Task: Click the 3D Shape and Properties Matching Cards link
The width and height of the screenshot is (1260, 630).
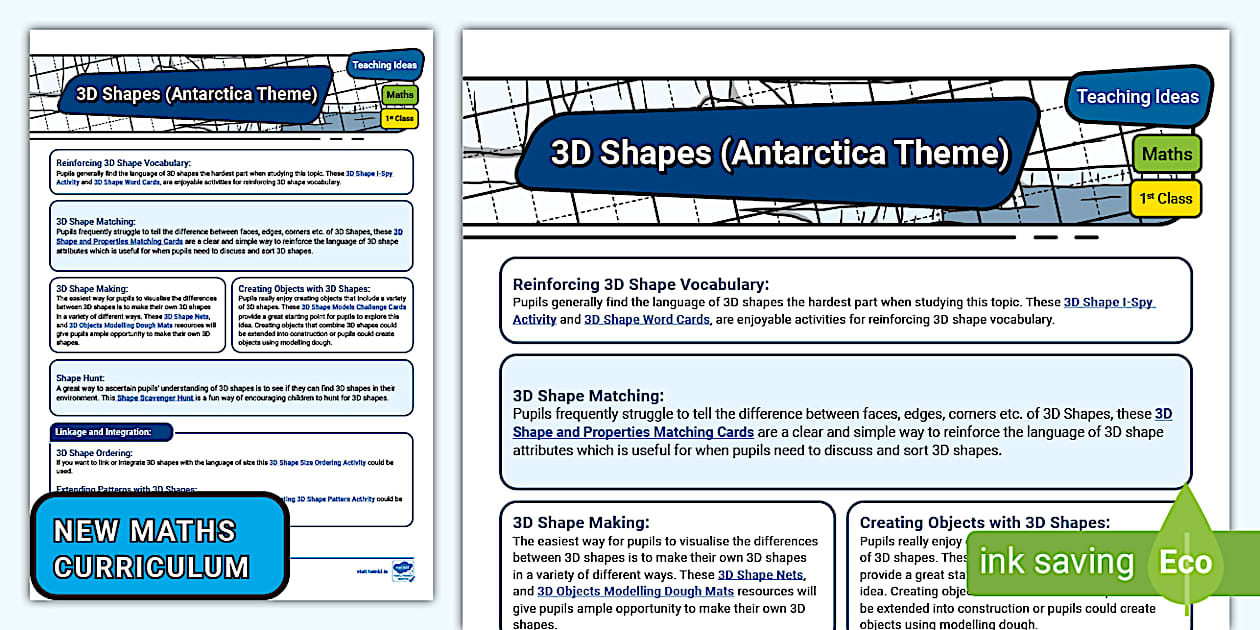Action: pos(632,432)
